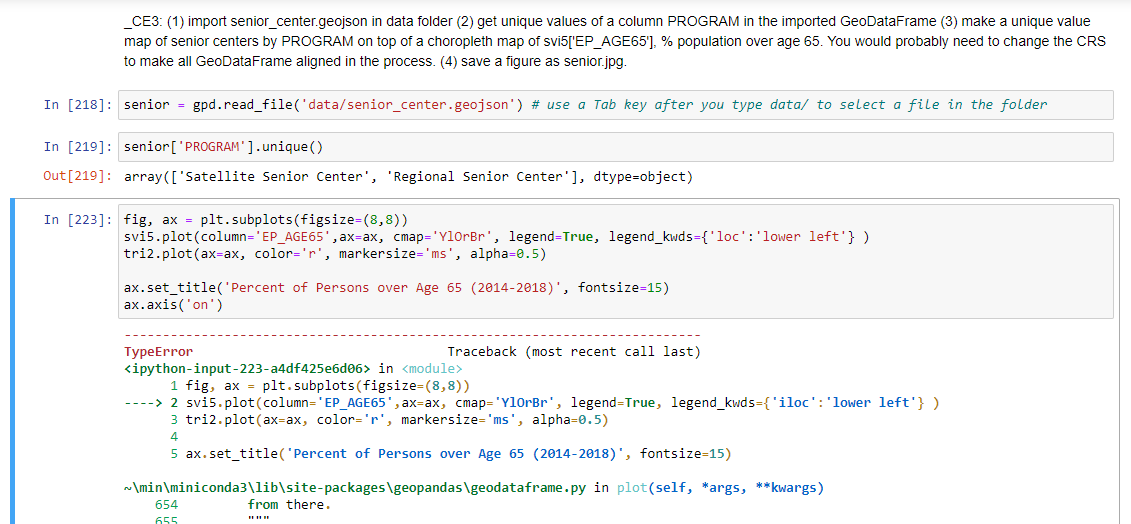The image size is (1131, 524).
Task: Click traceback line 3 tri2.plot
Action: click(390, 419)
